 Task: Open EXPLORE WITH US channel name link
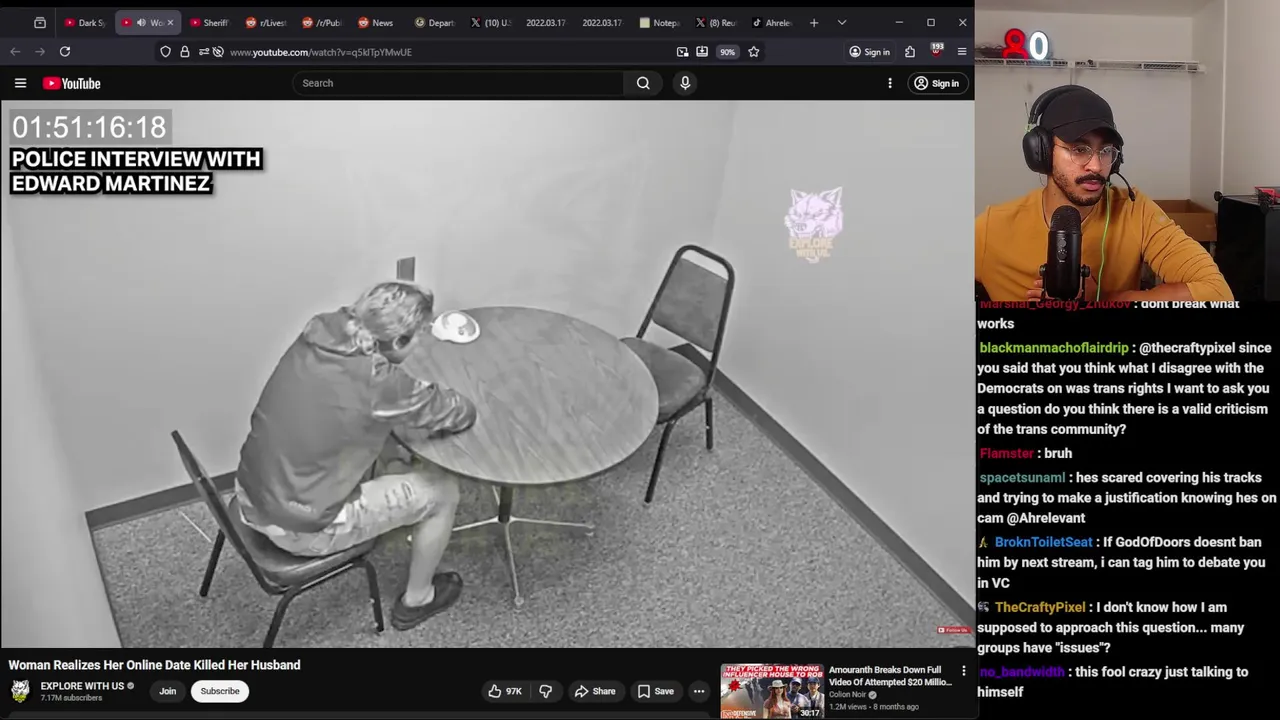(82, 686)
